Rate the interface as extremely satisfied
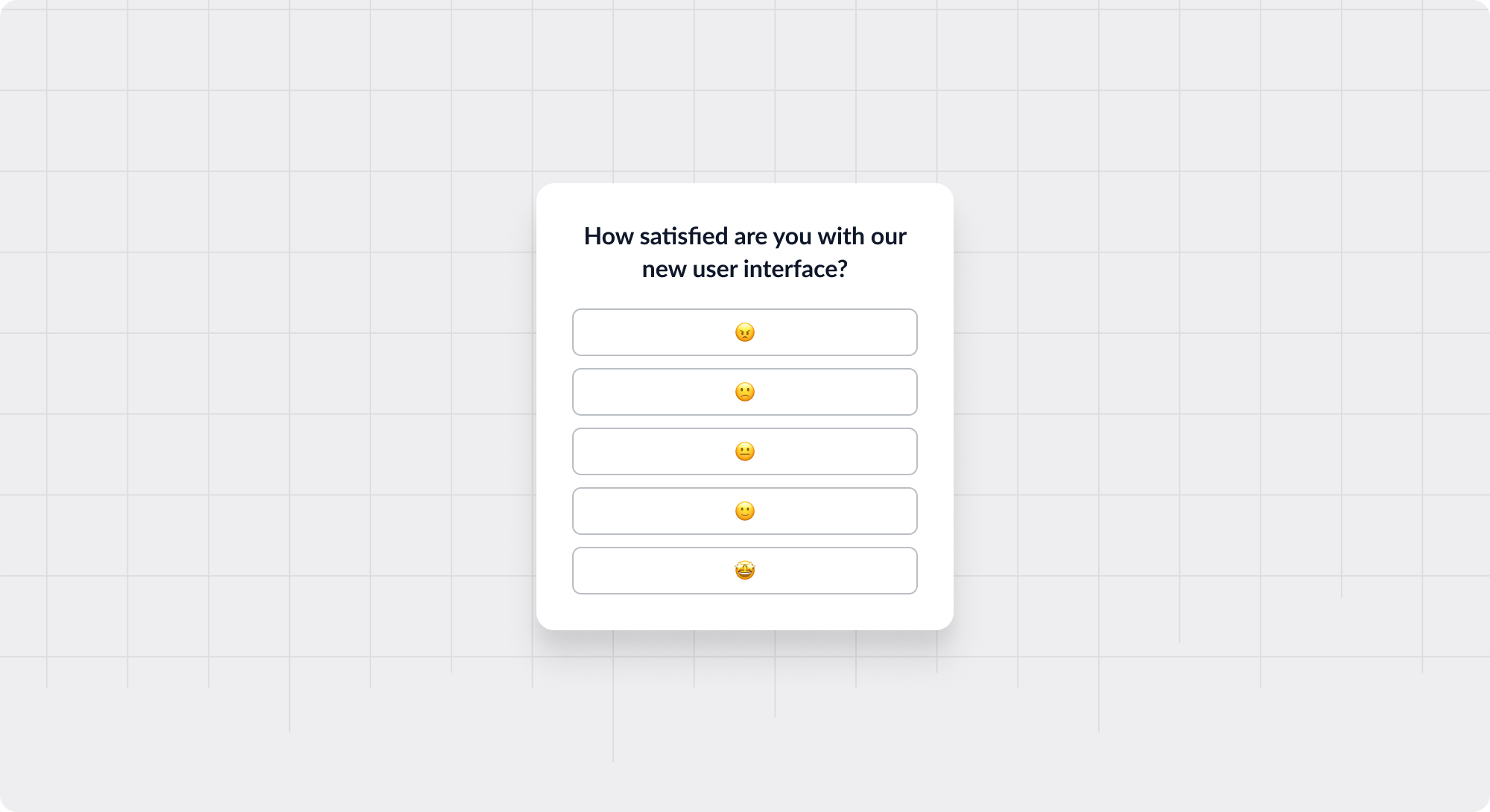 [x=745, y=571]
